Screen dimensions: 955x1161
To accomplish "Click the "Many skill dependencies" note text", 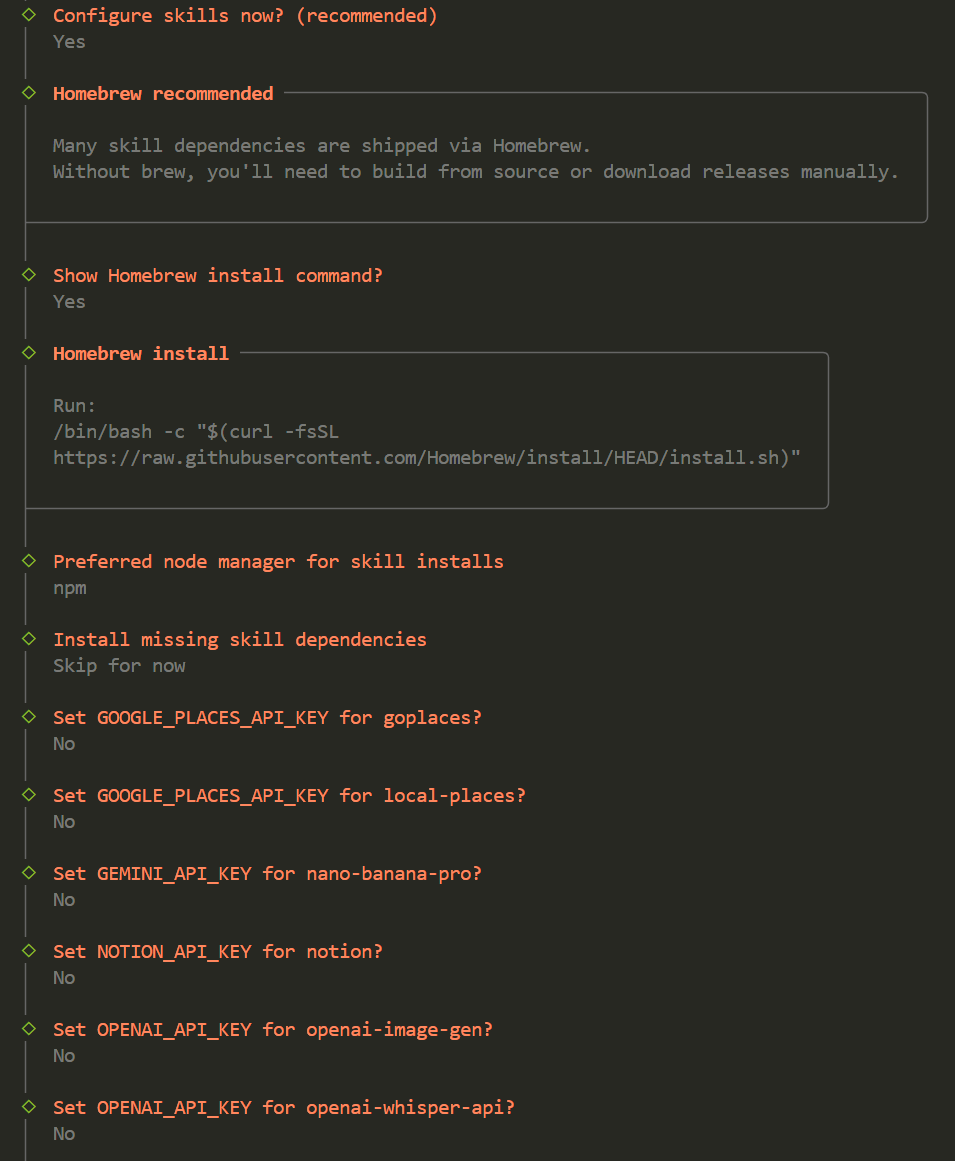I will 321,146.
